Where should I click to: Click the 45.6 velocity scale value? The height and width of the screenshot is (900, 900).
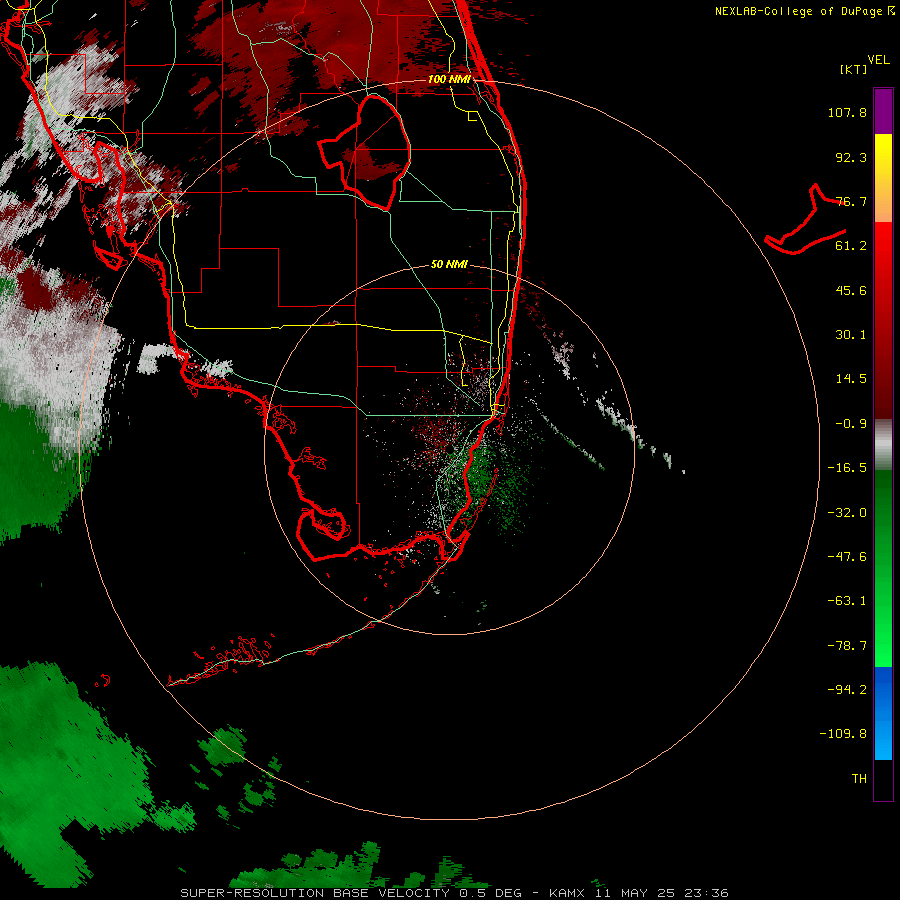coord(851,290)
